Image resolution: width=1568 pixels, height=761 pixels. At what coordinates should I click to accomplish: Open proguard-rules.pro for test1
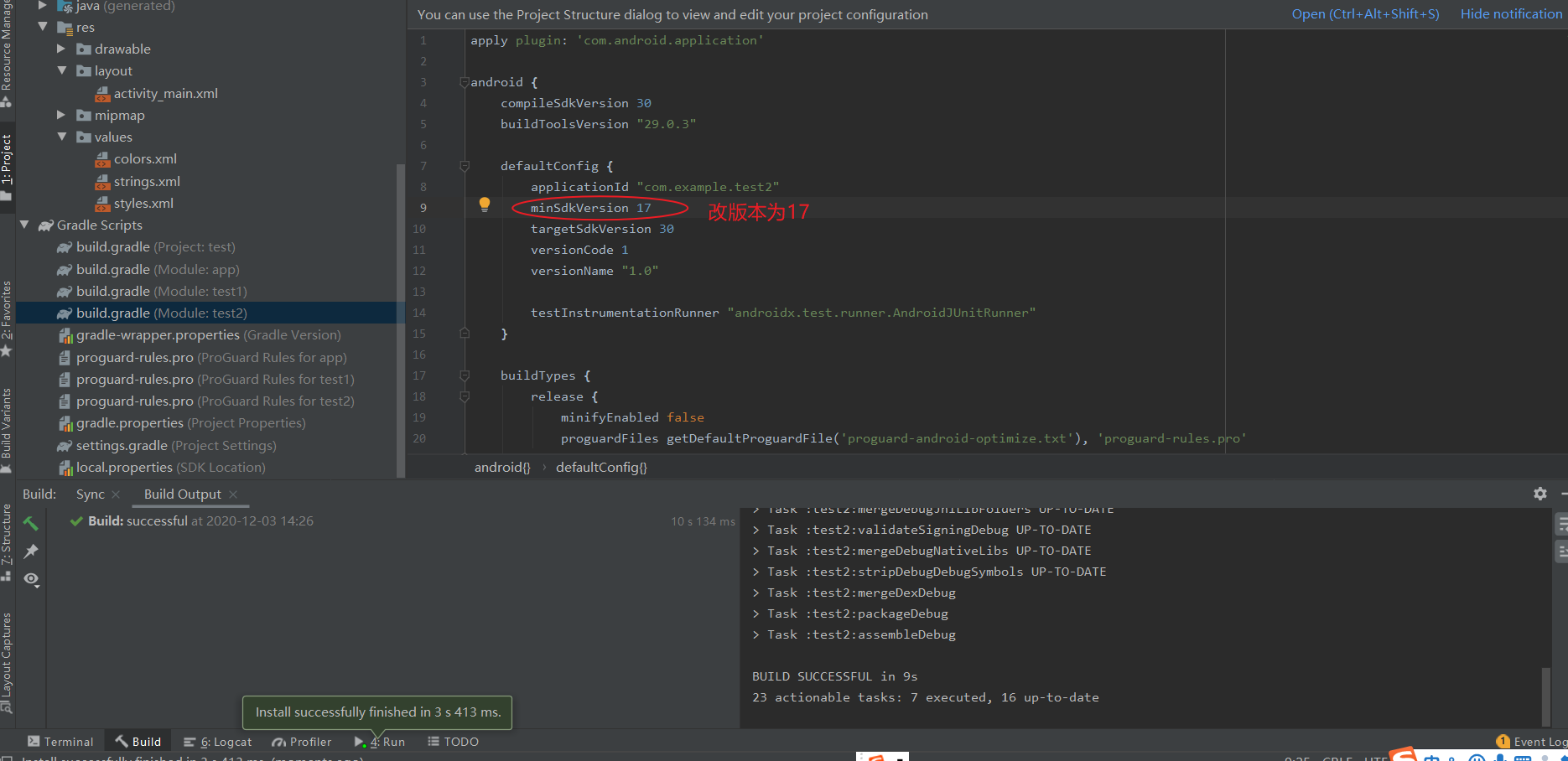[x=206, y=379]
